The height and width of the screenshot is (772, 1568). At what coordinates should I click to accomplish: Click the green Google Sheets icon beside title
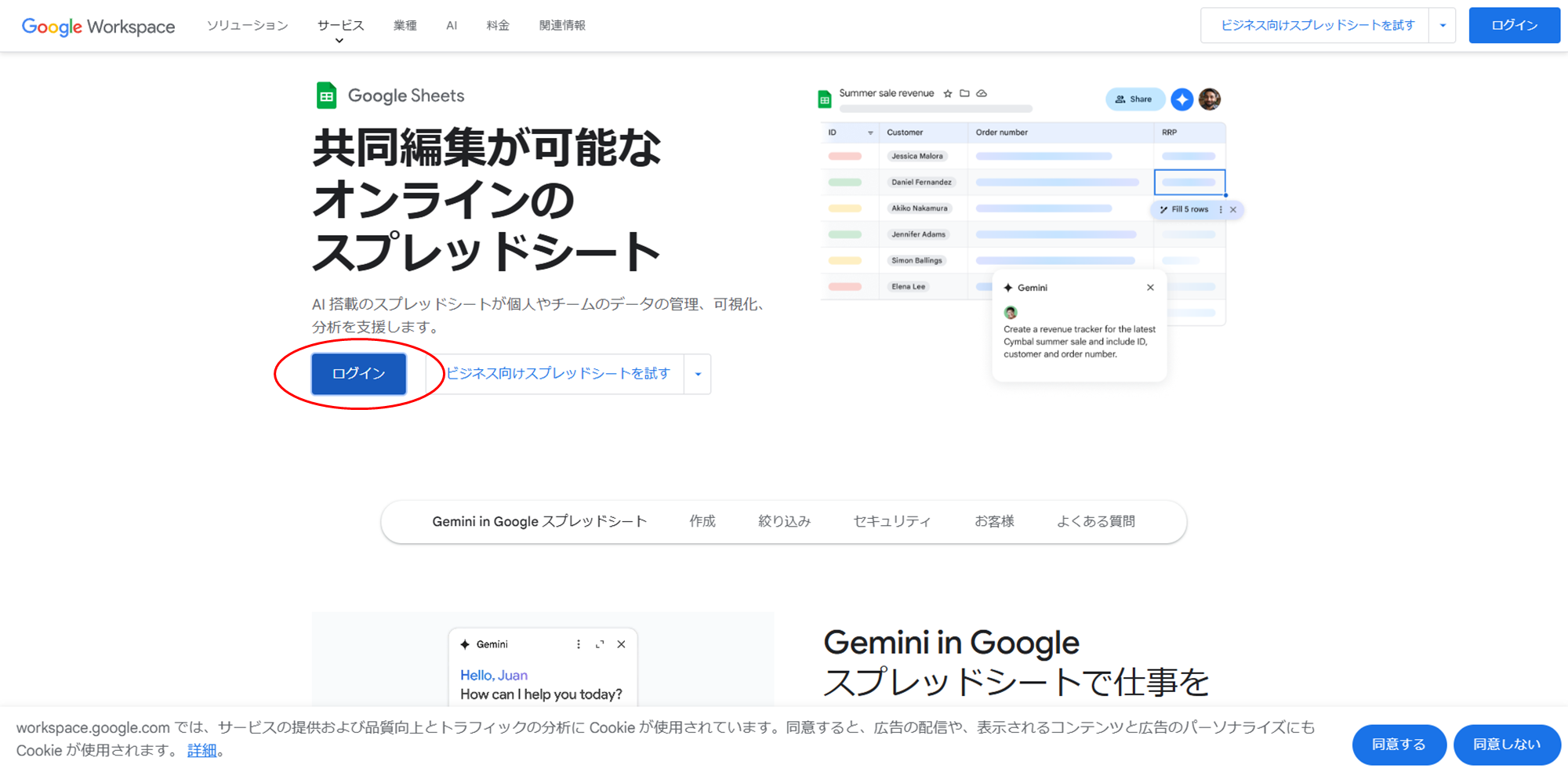326,96
